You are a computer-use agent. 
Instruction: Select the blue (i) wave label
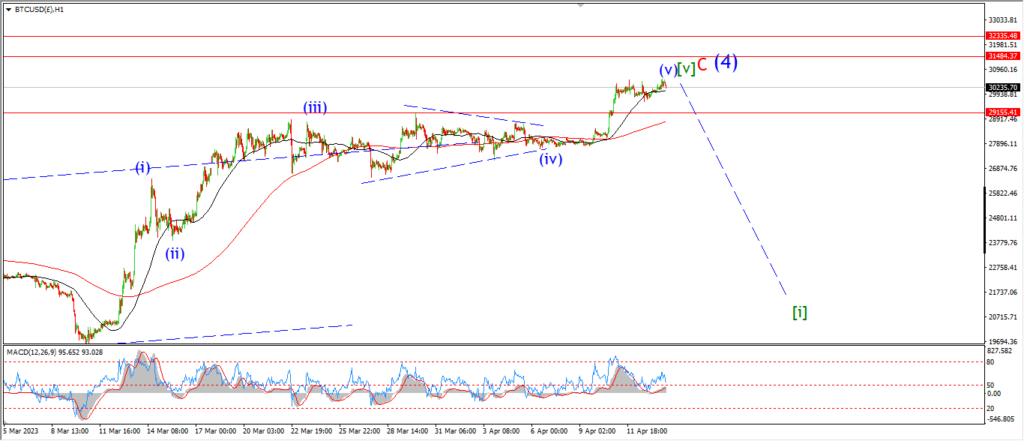pyautogui.click(x=143, y=168)
